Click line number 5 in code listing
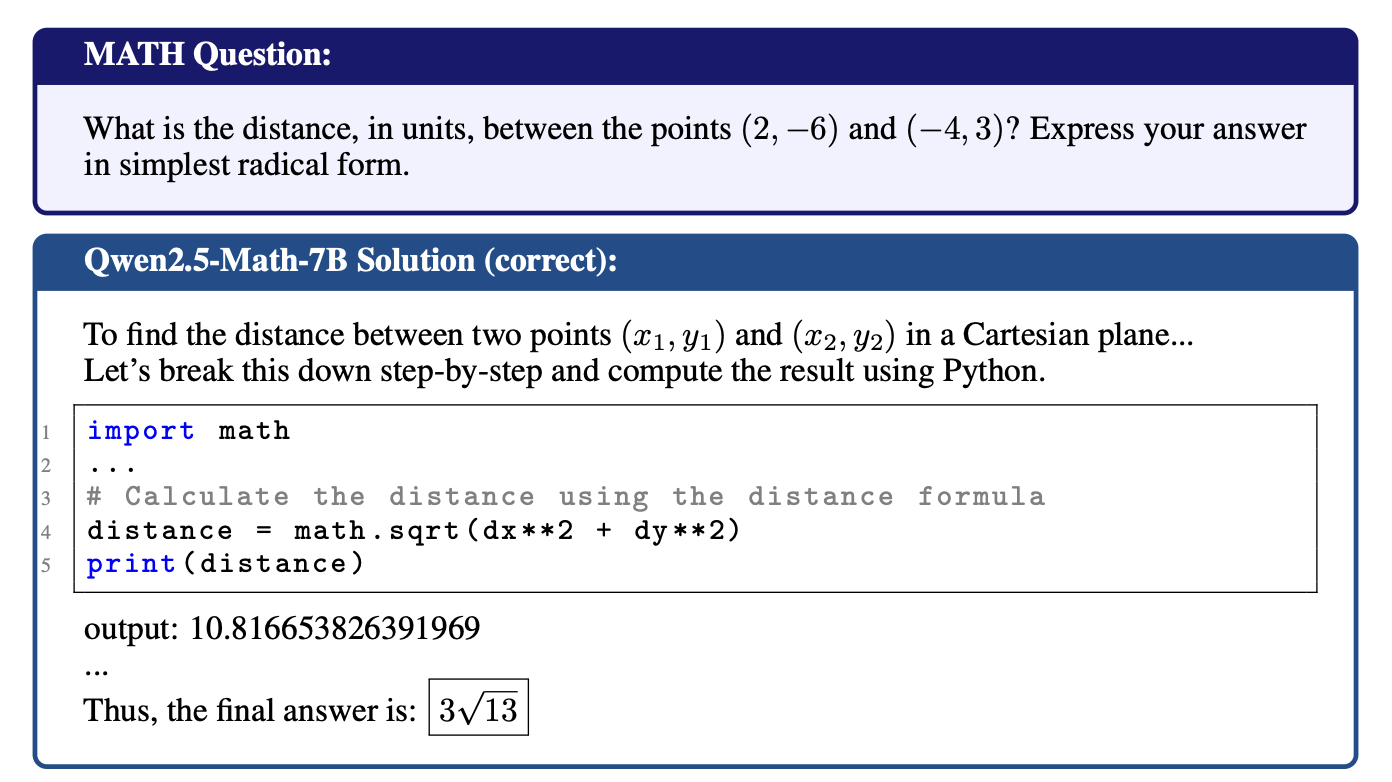The image size is (1392, 782). [46, 566]
